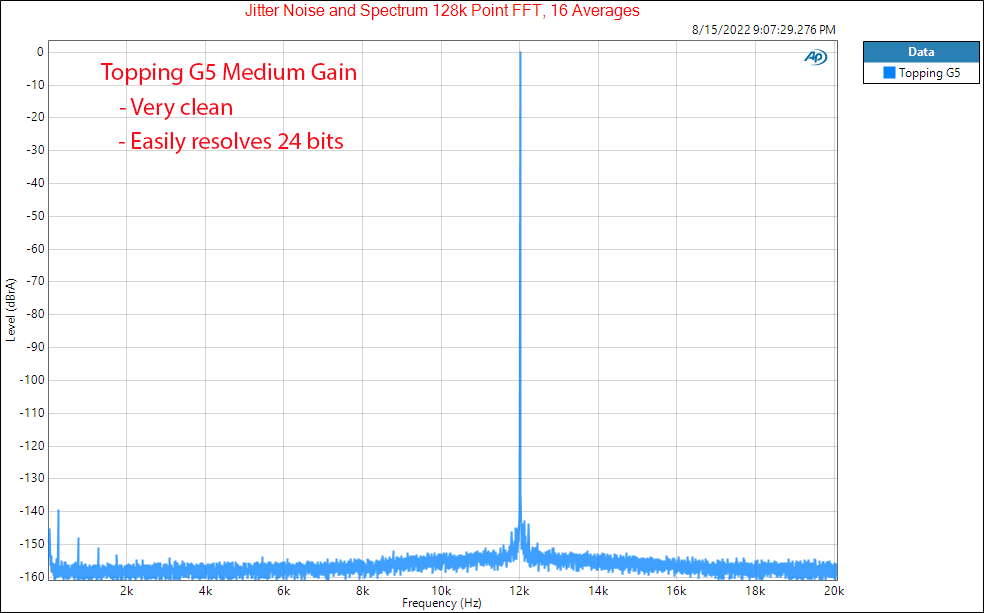
Task: Click the -150 level tick label
Action: [x=33, y=543]
